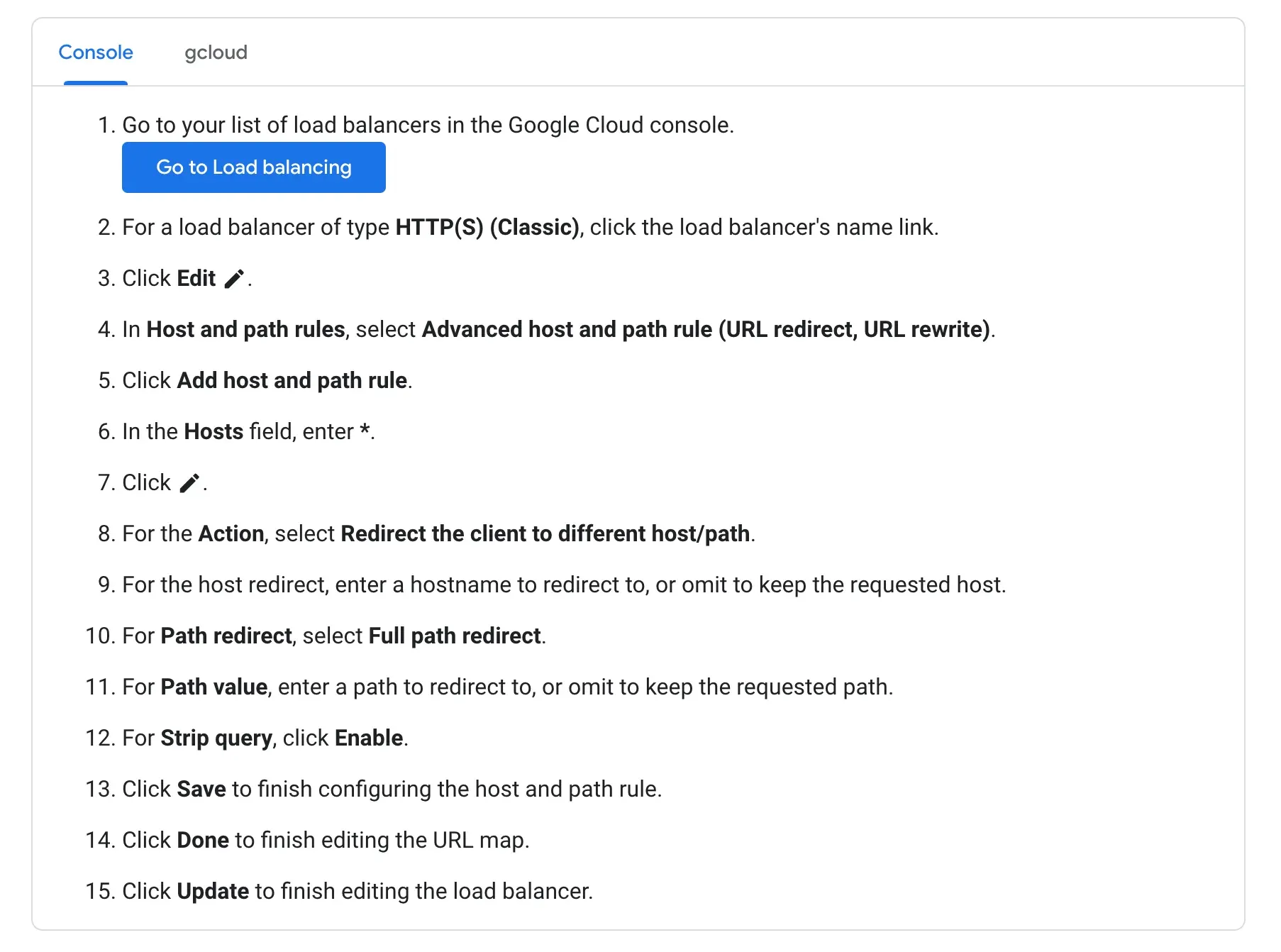Click the pencil symbol beside the period in step 3
Viewport: 1281px width, 952px height.
(235, 278)
